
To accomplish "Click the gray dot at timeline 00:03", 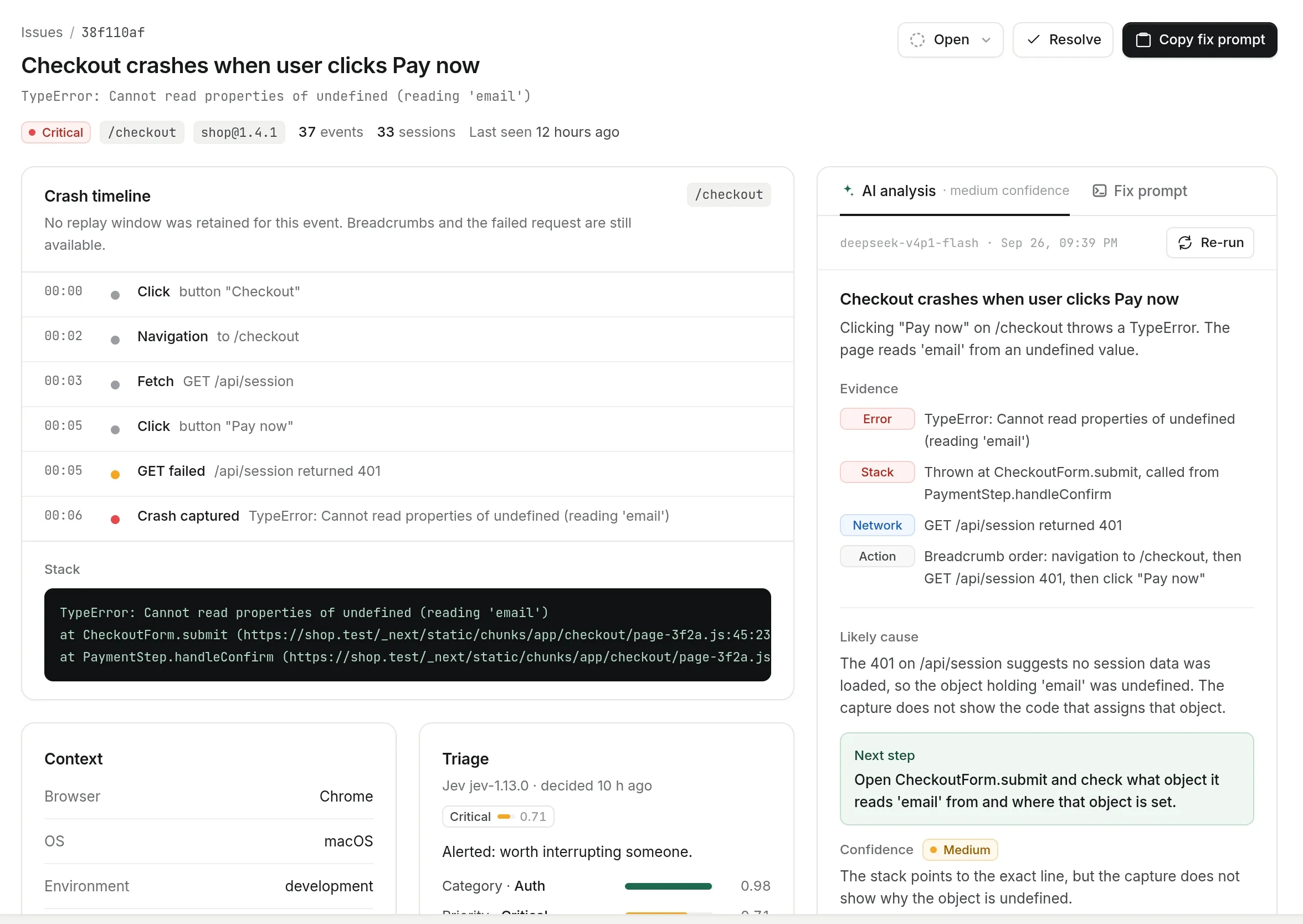I will (x=115, y=385).
